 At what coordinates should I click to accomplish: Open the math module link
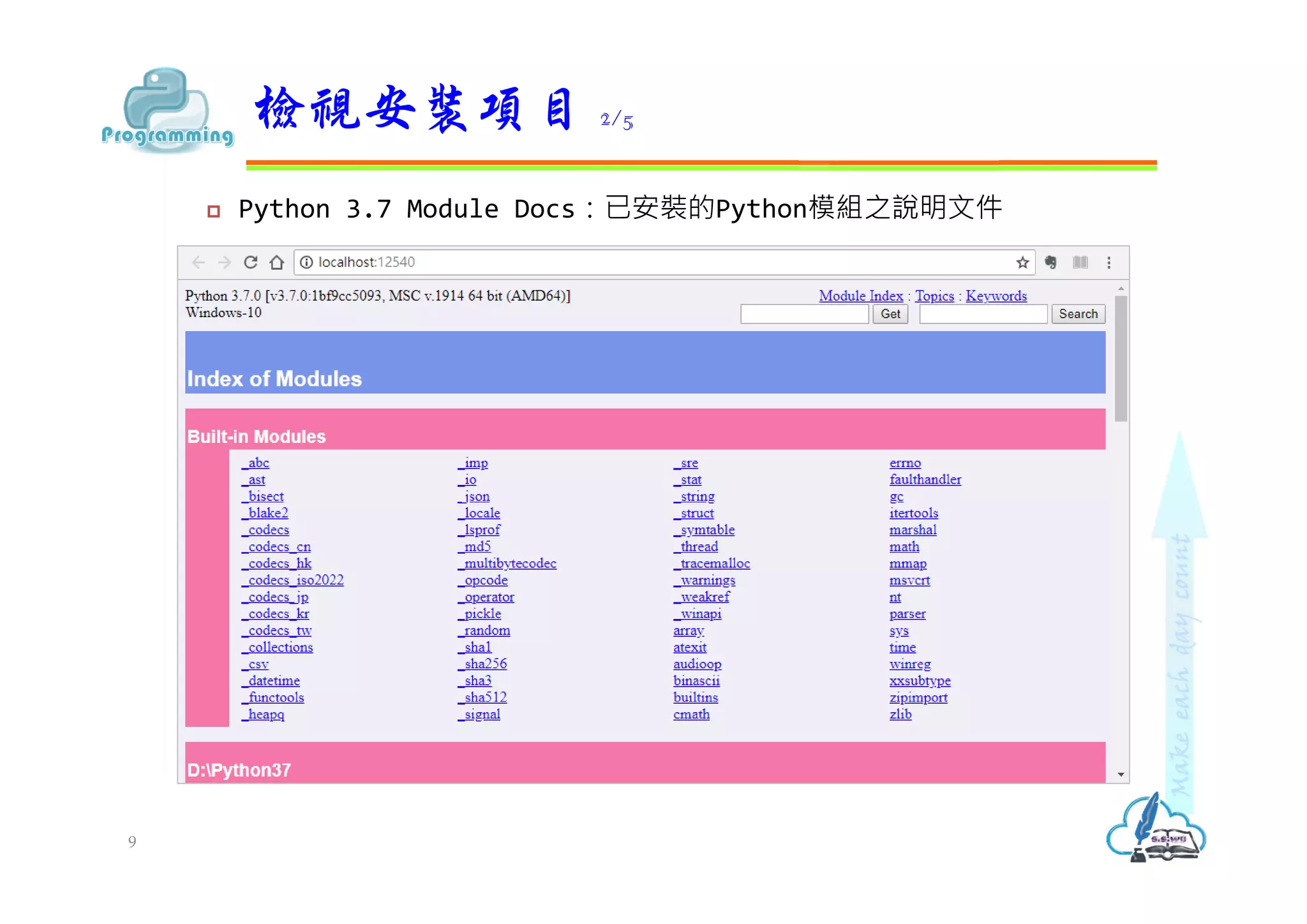[x=905, y=547]
